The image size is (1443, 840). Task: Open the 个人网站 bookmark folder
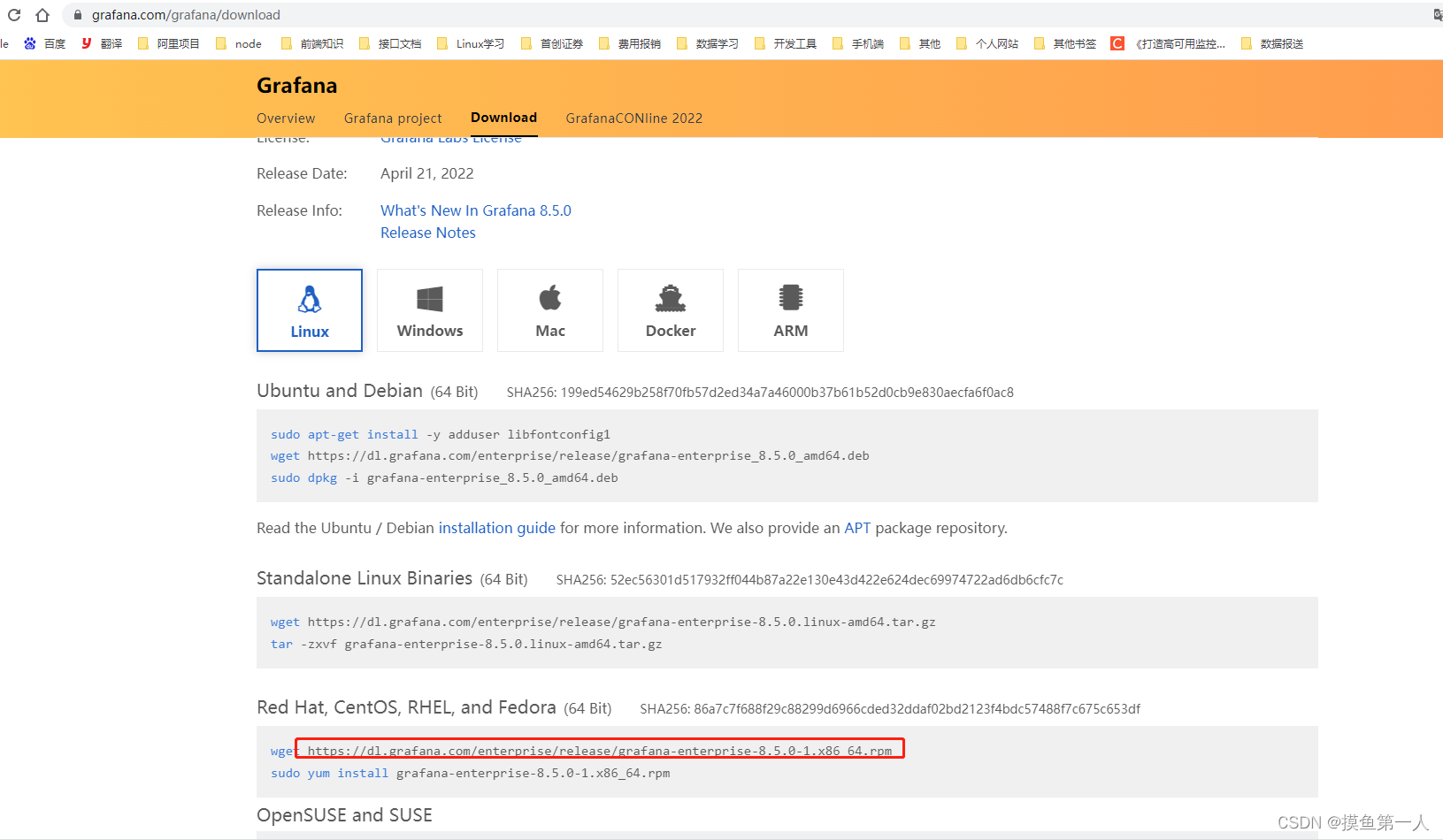(987, 43)
